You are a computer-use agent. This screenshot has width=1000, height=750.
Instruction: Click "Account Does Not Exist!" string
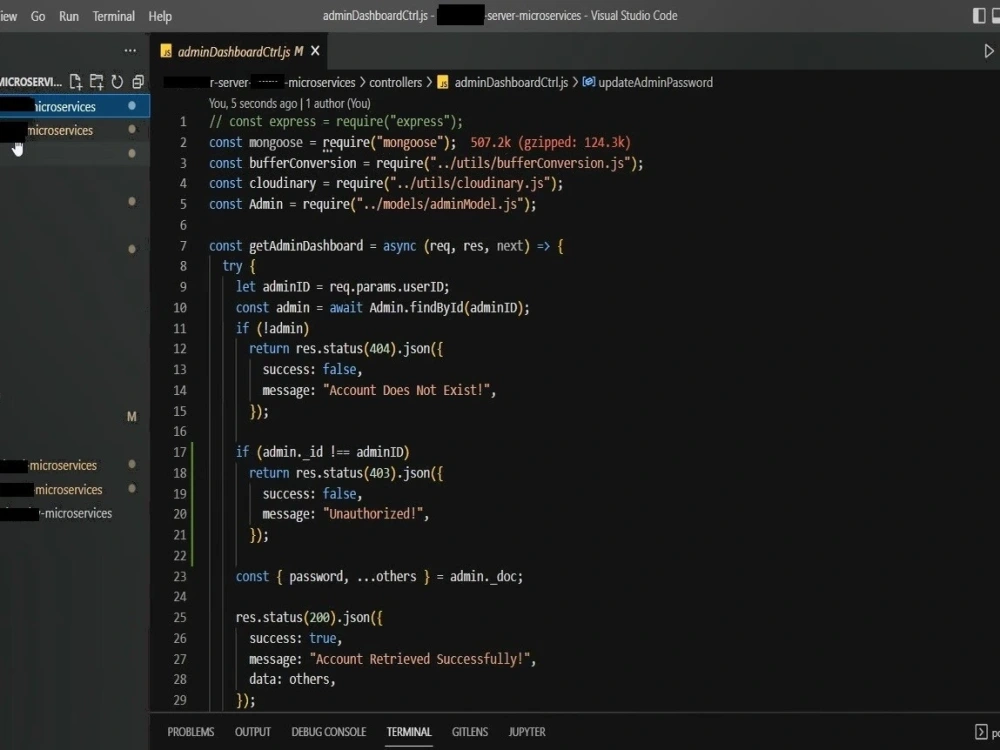406,390
